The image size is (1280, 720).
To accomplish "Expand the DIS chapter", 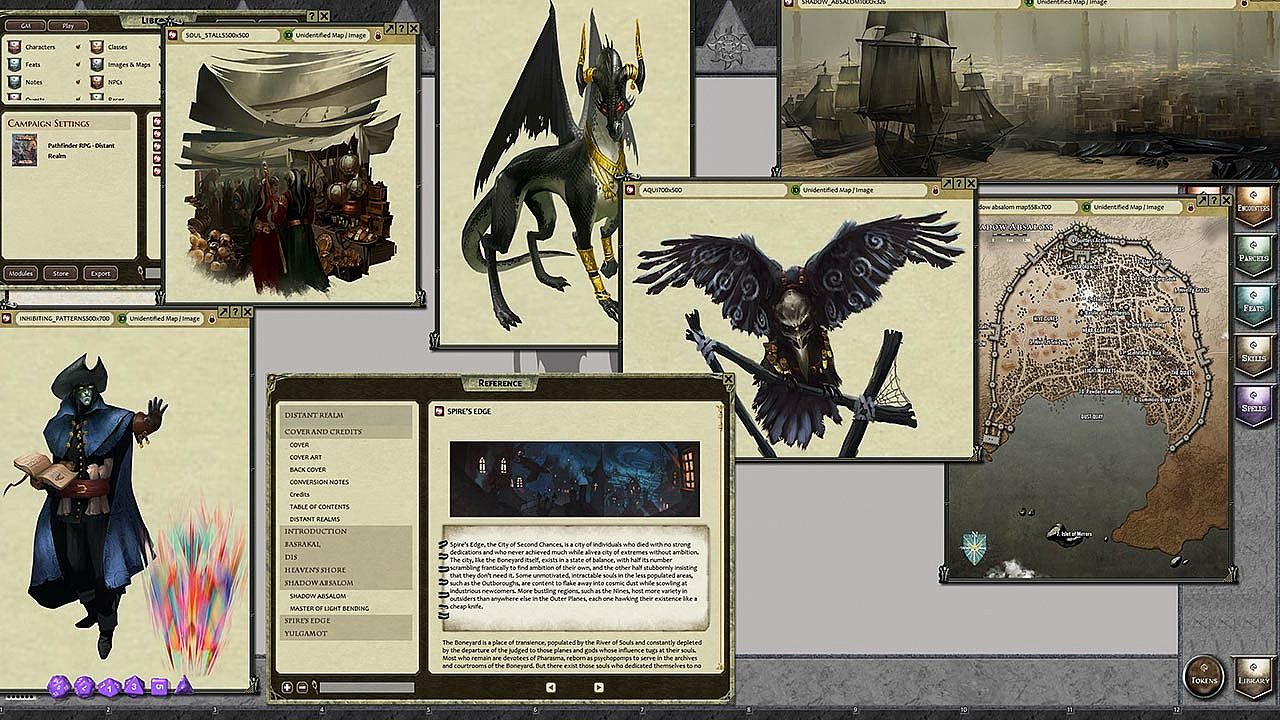I will [x=347, y=557].
